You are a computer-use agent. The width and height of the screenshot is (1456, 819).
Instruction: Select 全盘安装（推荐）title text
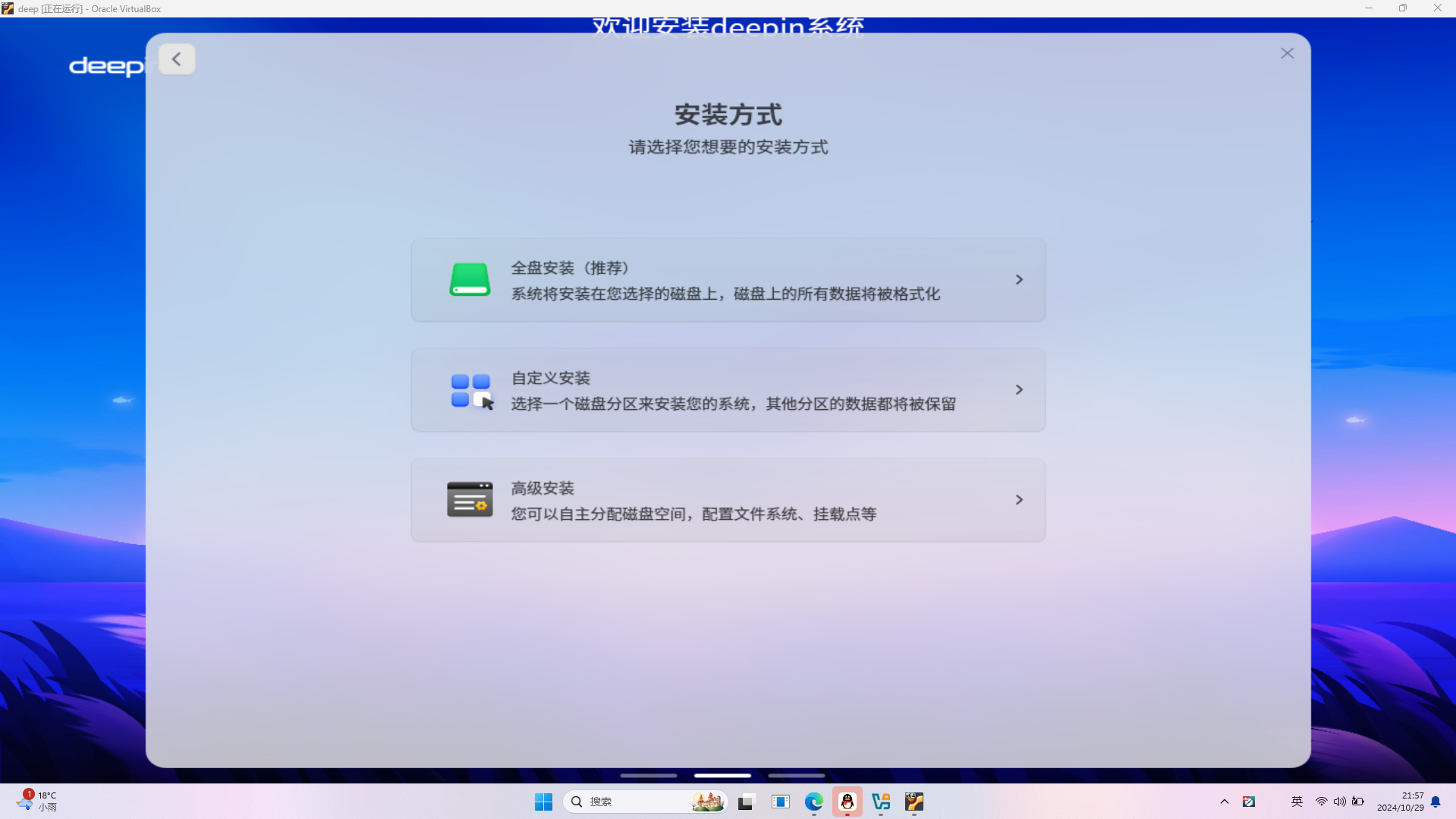(571, 268)
